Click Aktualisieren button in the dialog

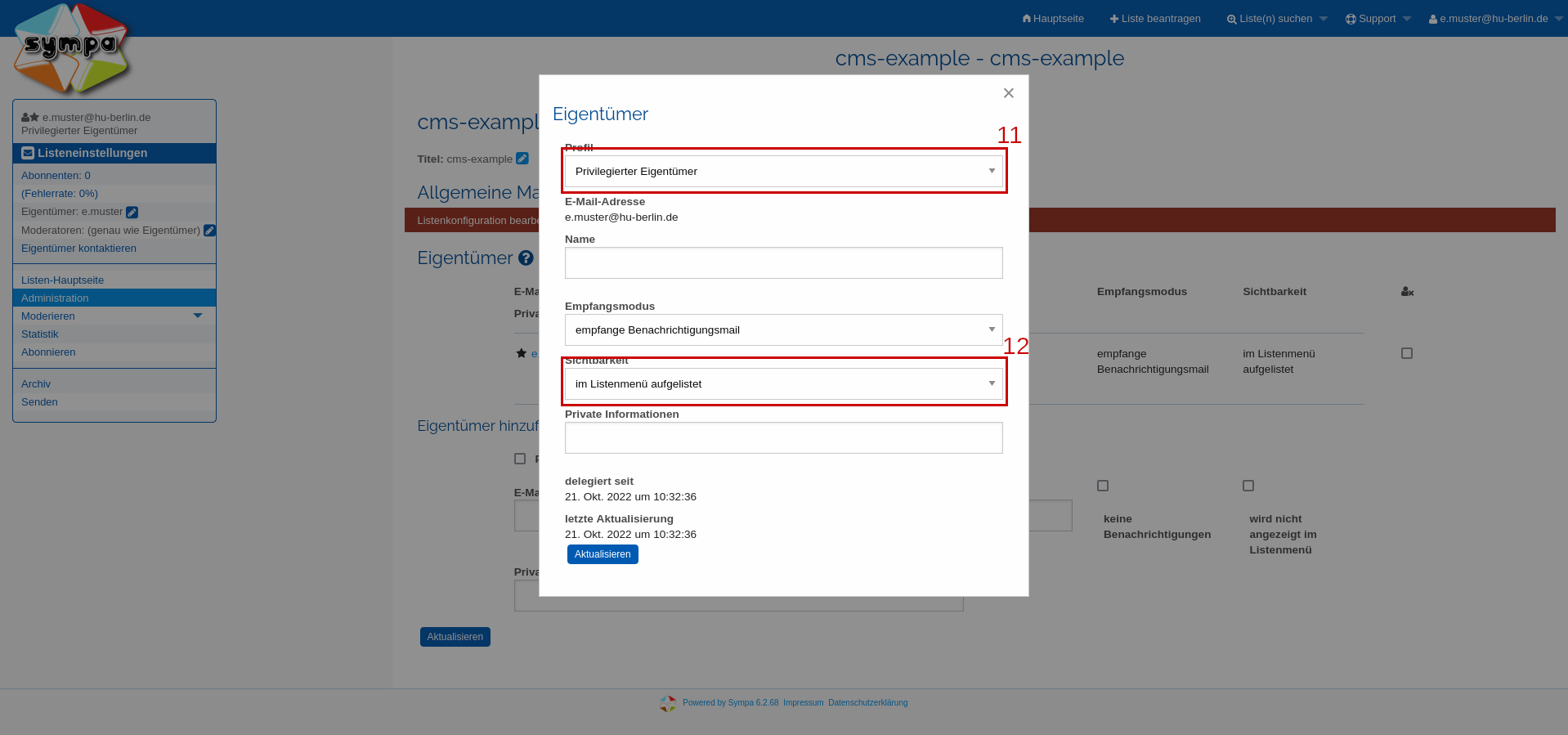pos(603,554)
